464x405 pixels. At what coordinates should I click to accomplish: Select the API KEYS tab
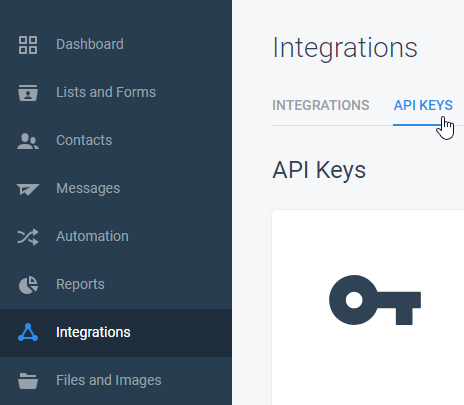click(x=423, y=105)
